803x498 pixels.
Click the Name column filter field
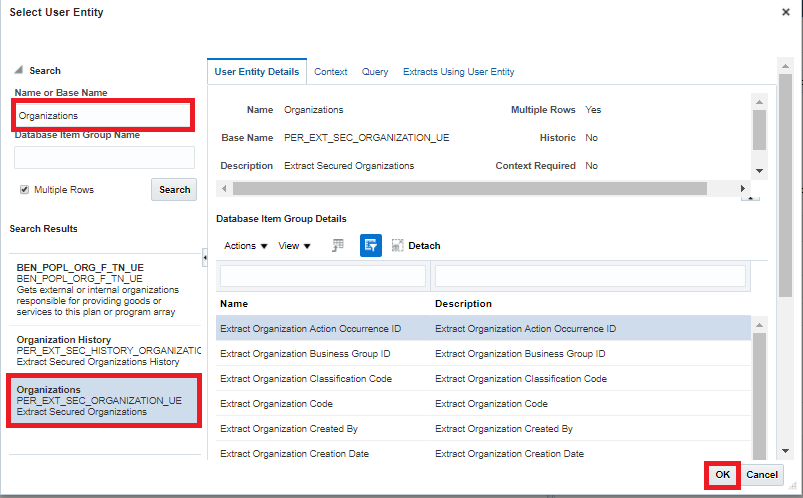(323, 276)
